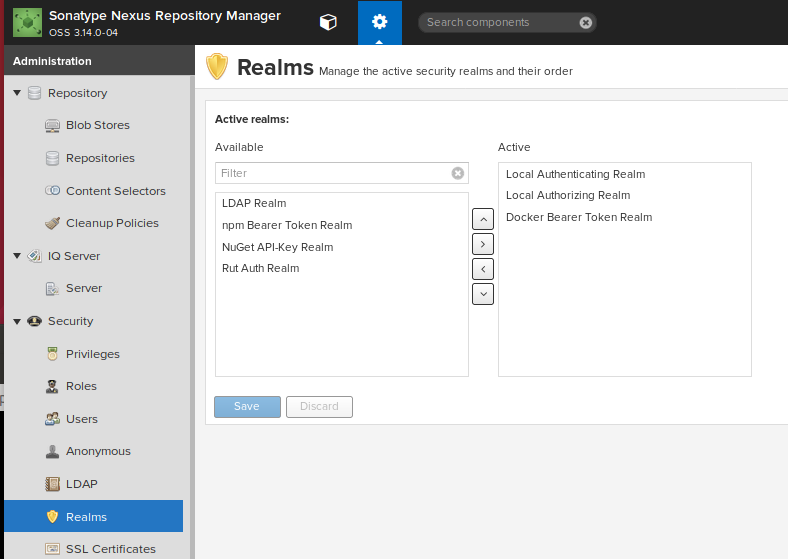Collapse the Repository tree section
The height and width of the screenshot is (559, 788).
pos(17,93)
